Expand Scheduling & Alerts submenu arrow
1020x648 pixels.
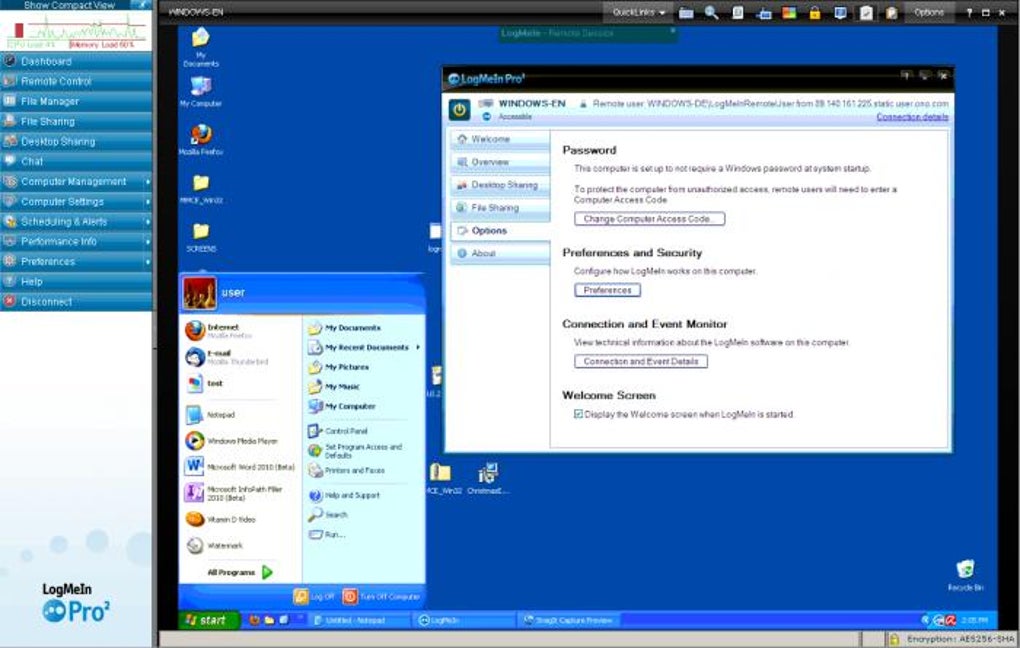[x=148, y=222]
